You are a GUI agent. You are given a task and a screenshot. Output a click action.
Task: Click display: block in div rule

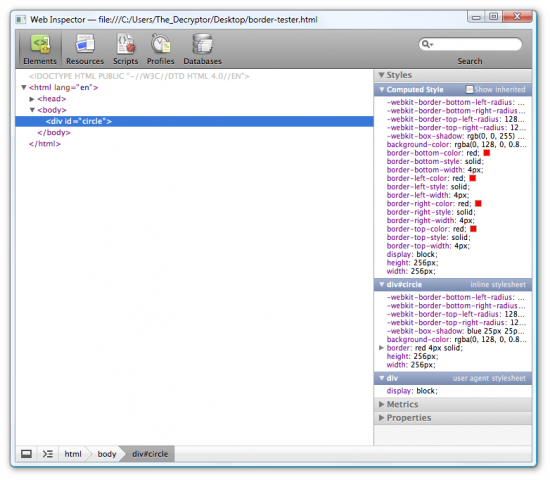click(412, 391)
